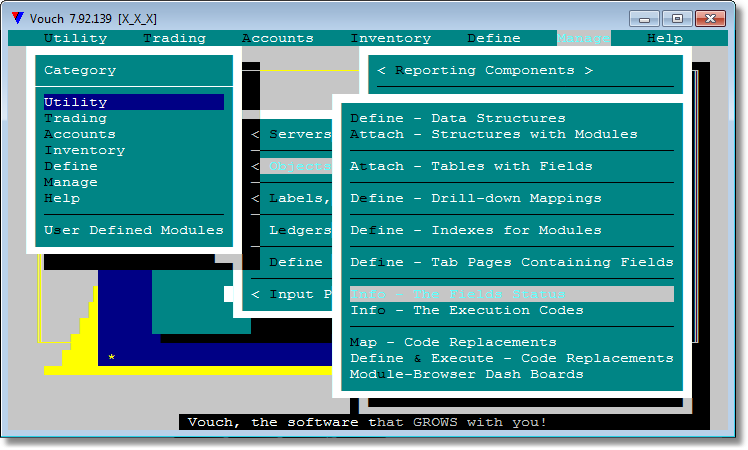Screen dimensions: 748x450
Task: Open the Accounts menu in menu bar
Action: pos(278,38)
